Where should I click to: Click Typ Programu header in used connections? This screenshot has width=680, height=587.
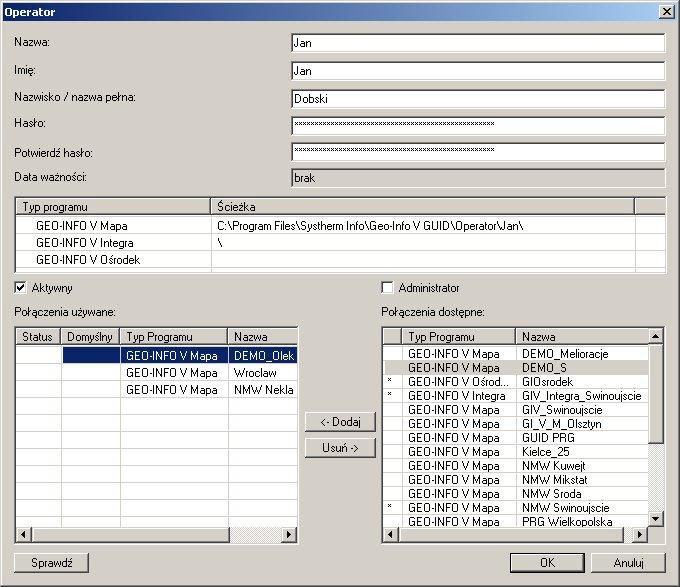173,336
